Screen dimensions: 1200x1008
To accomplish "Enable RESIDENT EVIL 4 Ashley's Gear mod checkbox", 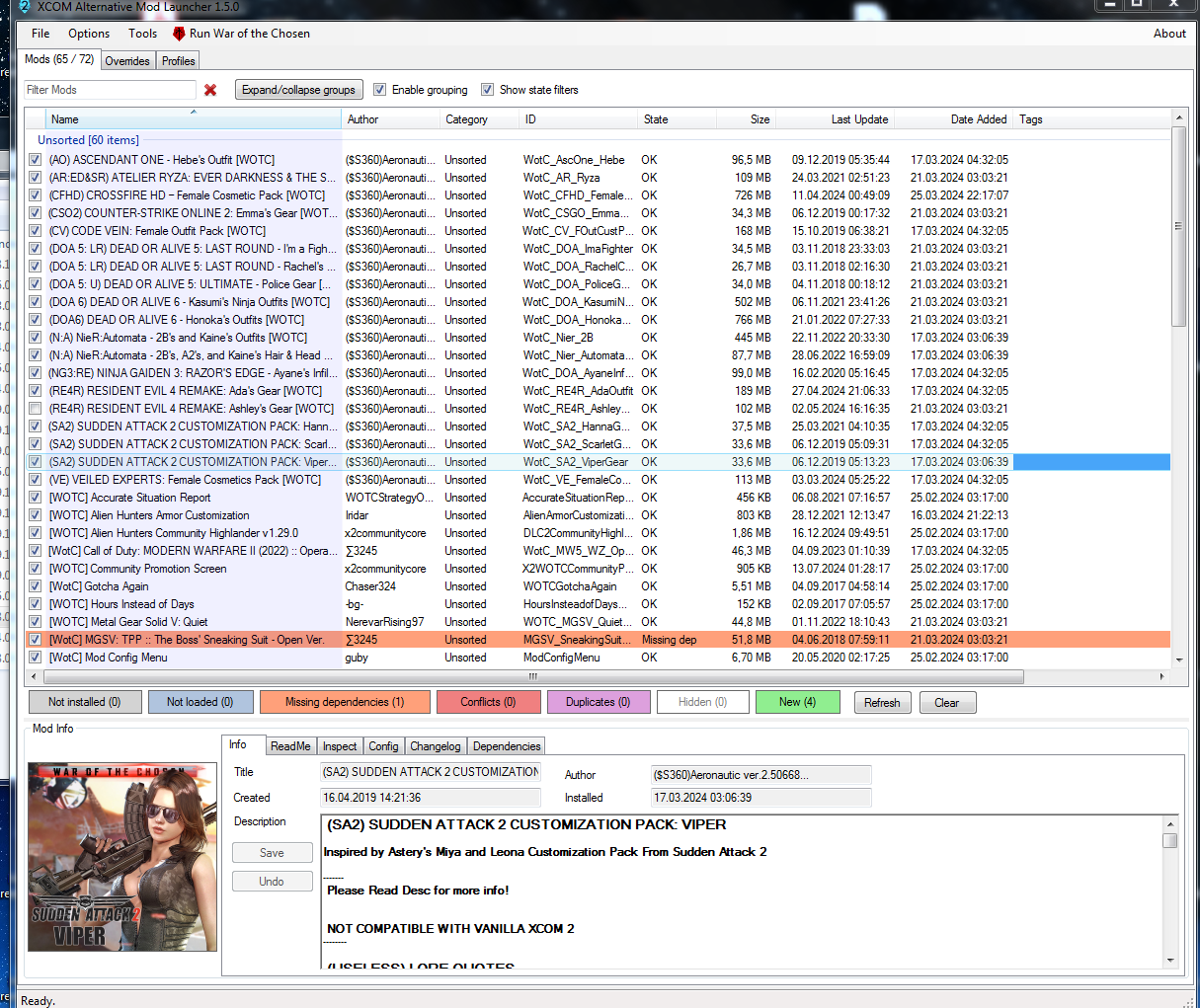I will [36, 409].
